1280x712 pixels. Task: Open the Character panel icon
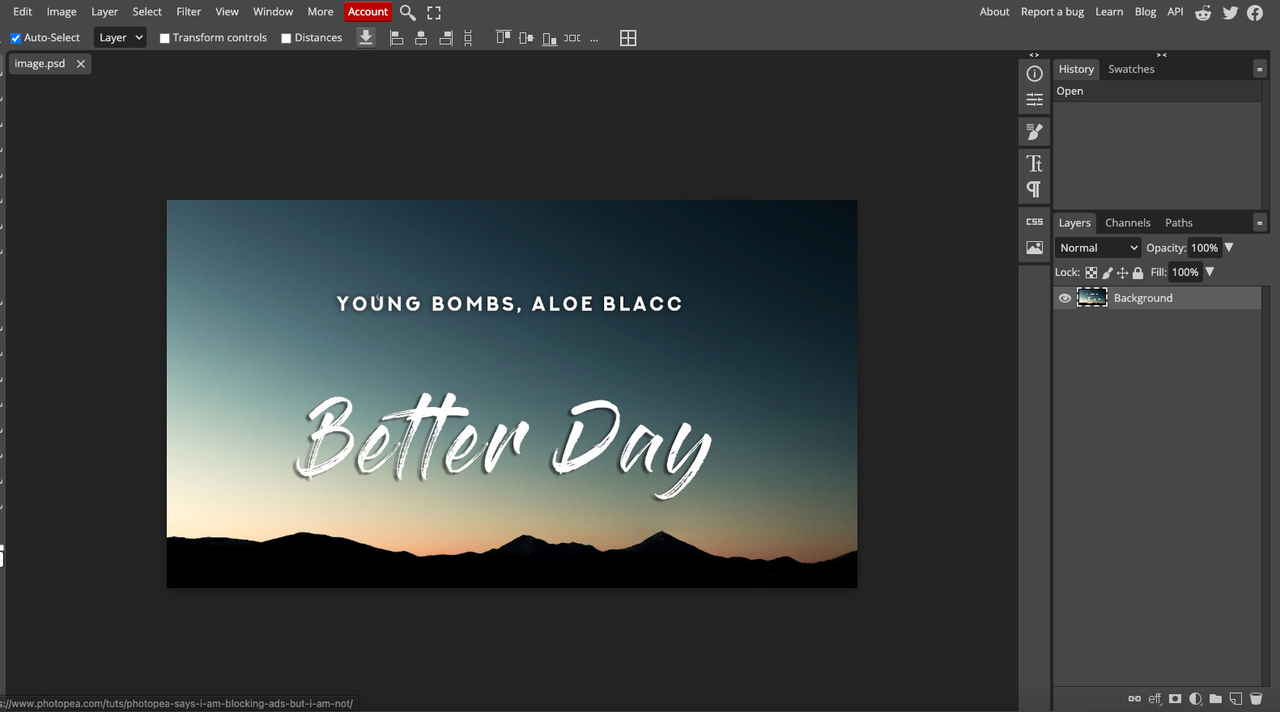(x=1035, y=163)
